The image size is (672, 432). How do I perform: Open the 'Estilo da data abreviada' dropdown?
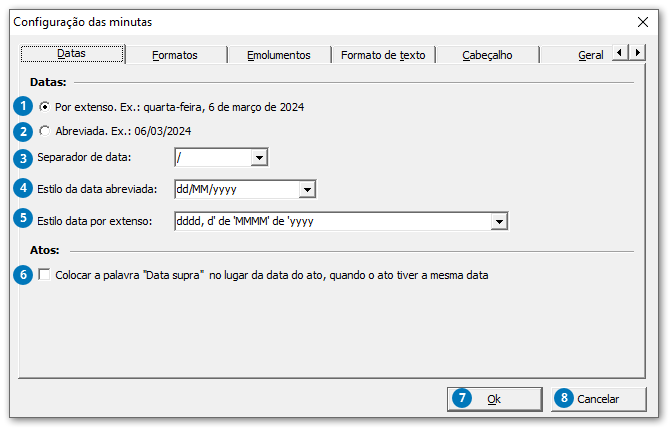click(x=307, y=188)
